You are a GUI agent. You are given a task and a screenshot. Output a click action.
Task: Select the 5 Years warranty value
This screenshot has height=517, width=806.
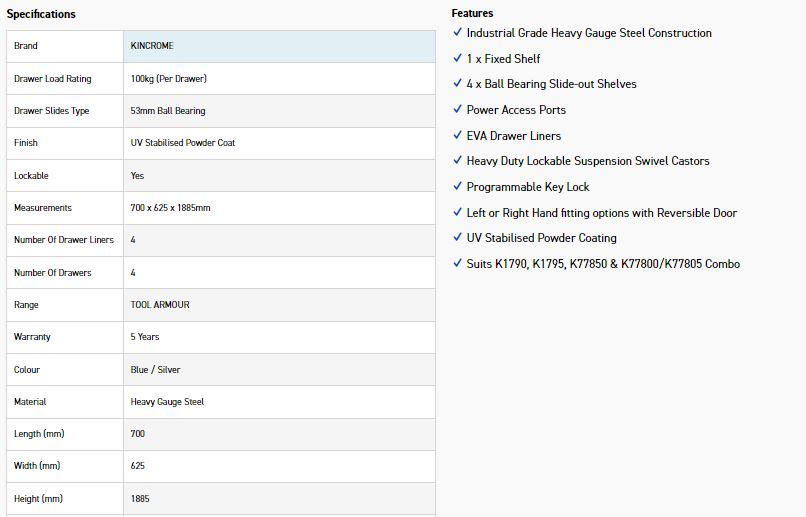[144, 337]
